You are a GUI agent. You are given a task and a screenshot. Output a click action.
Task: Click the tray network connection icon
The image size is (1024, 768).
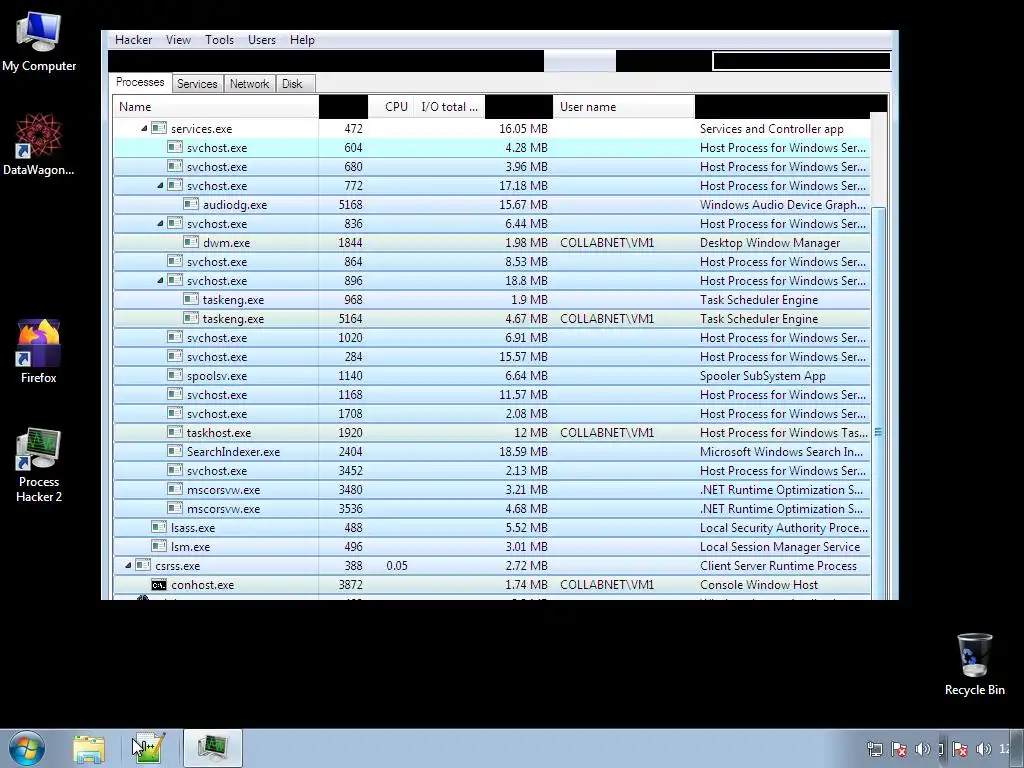pos(874,749)
